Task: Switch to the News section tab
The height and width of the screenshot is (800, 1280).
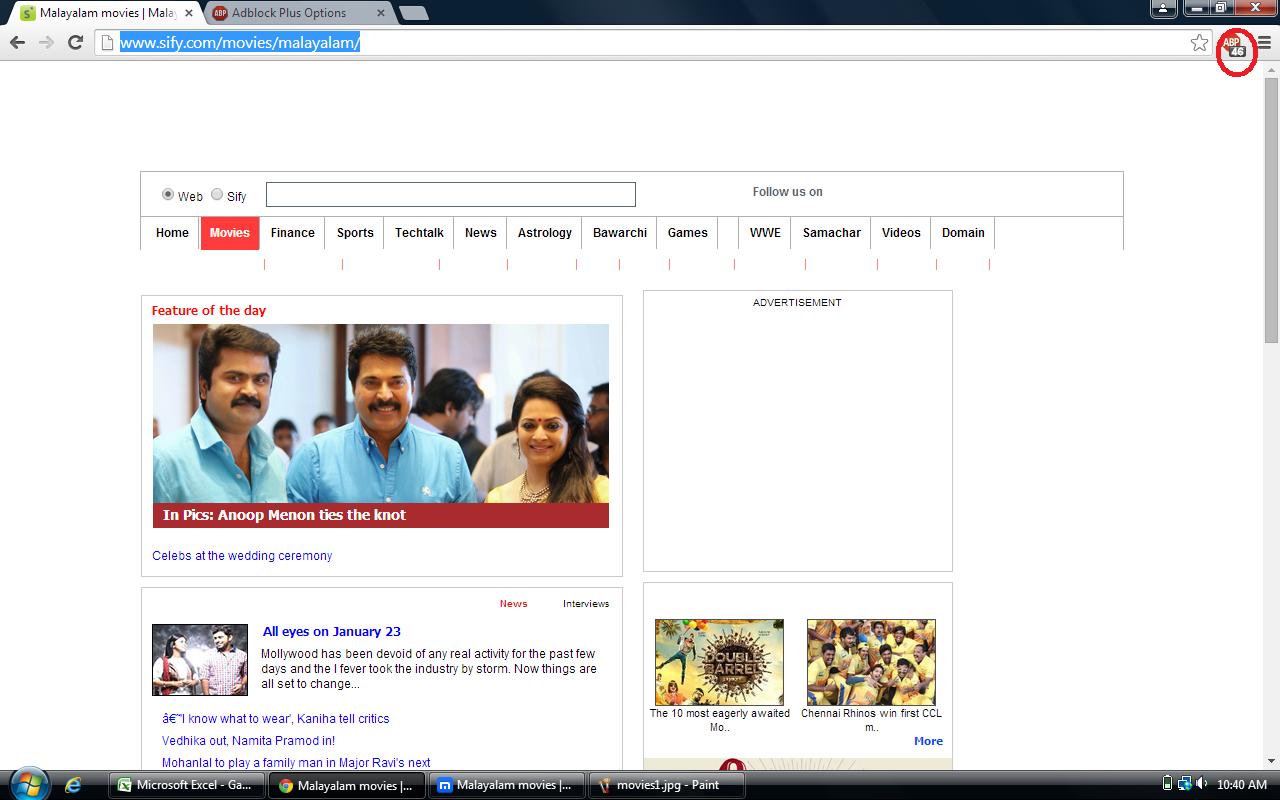Action: [x=514, y=604]
